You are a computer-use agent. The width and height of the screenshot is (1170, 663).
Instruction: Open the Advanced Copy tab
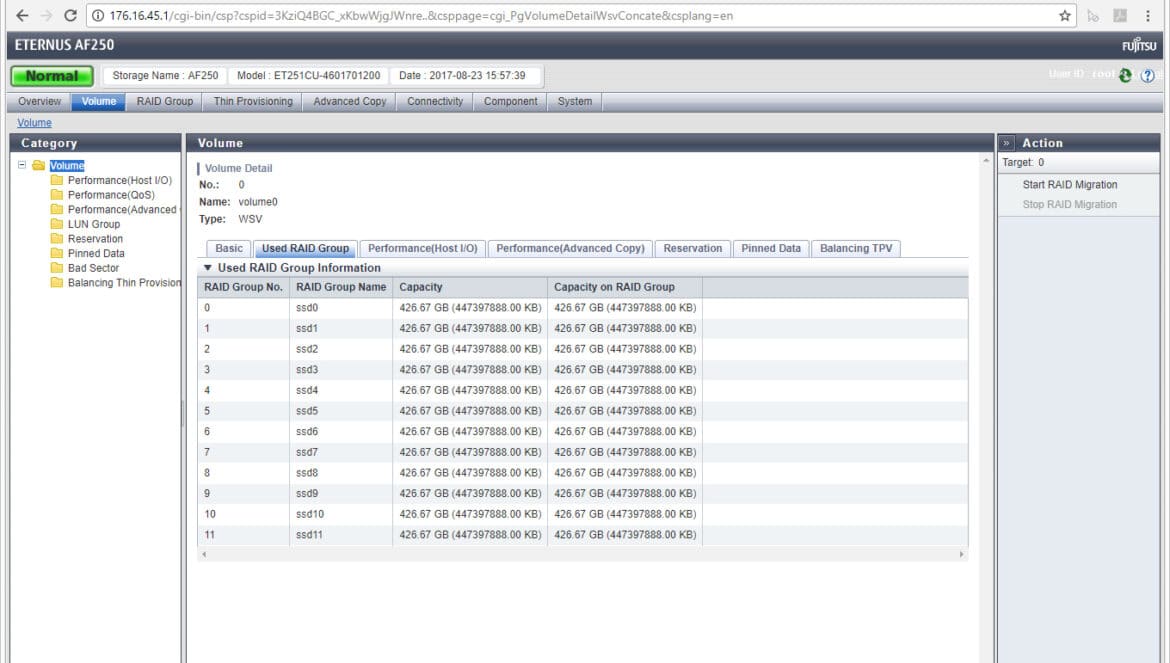click(350, 101)
